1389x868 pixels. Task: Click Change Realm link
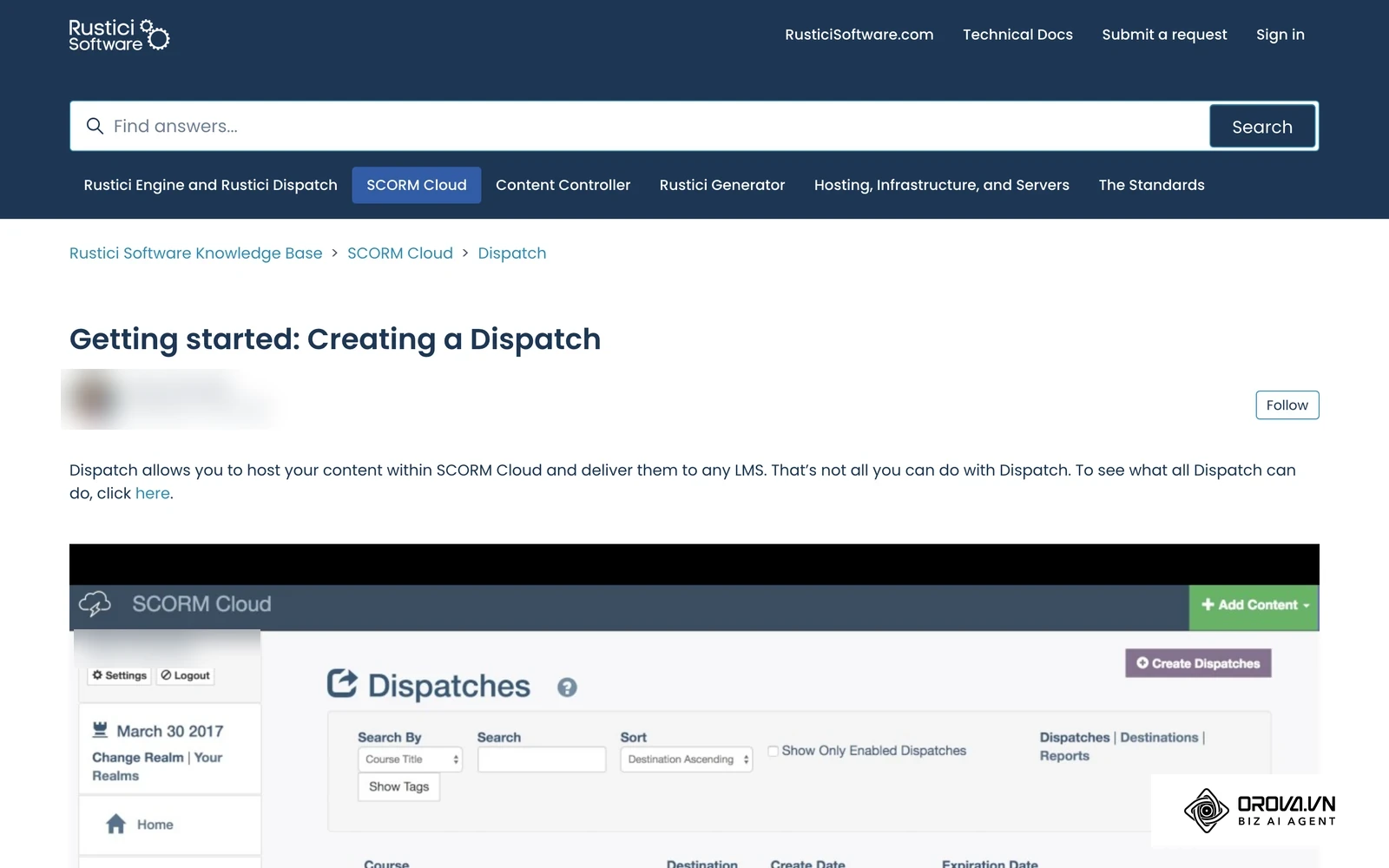coord(138,758)
